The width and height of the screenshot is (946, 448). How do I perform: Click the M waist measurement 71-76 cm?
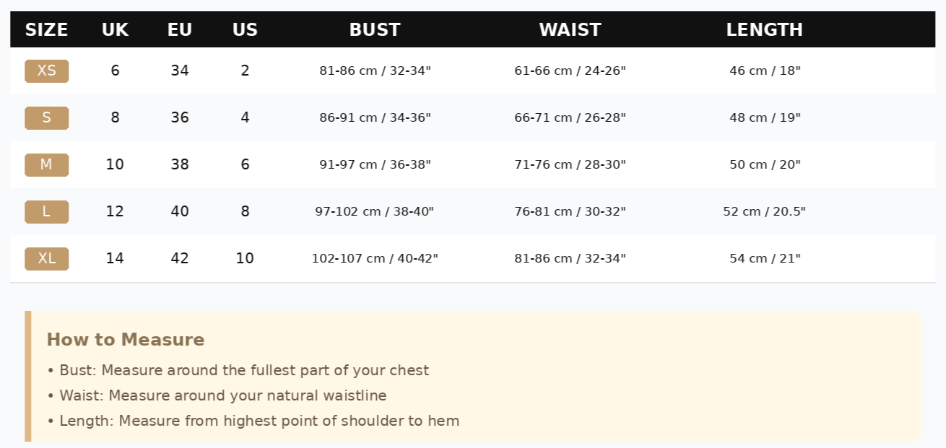click(x=570, y=165)
